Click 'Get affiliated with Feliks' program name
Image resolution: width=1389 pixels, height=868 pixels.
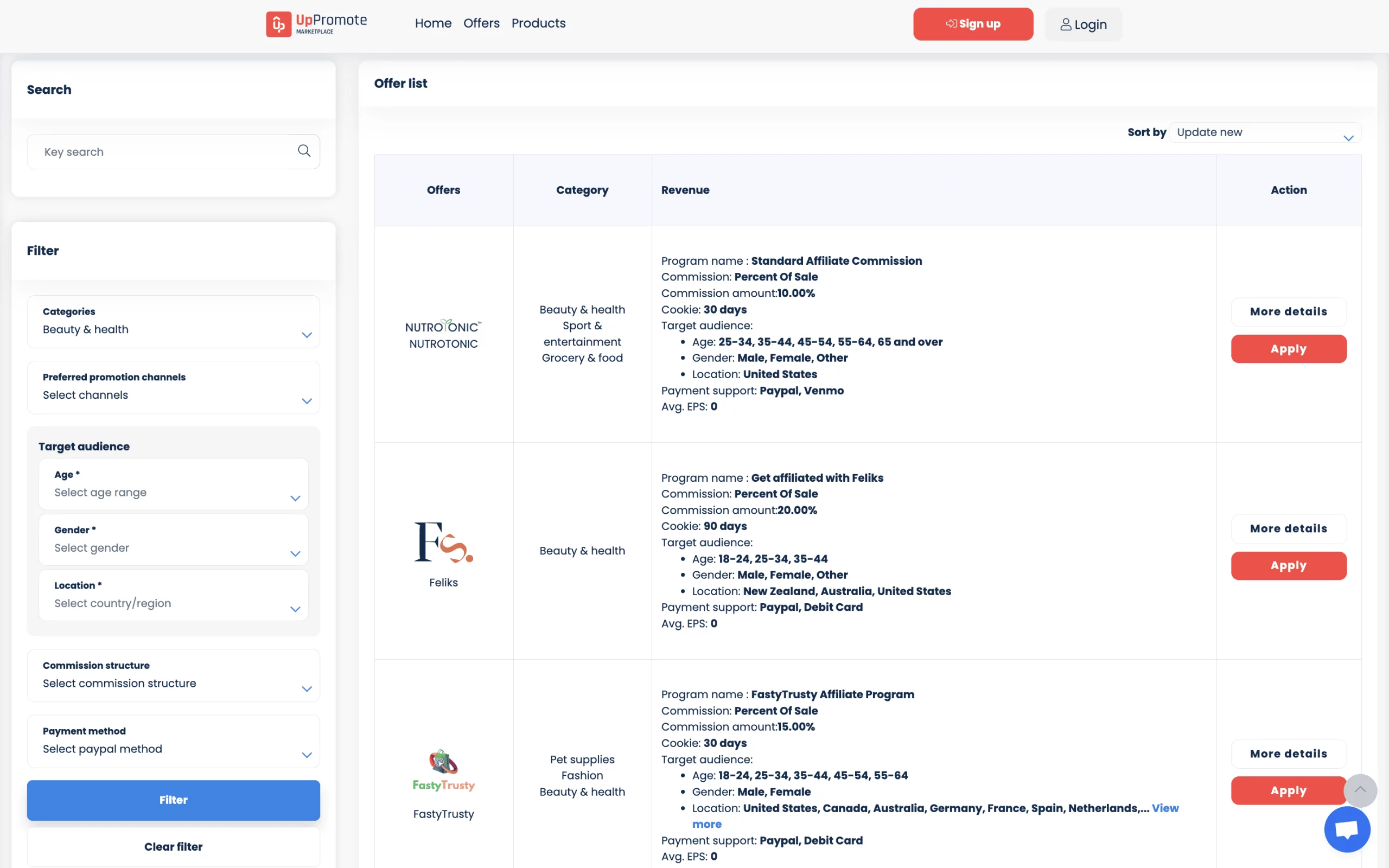tap(817, 477)
